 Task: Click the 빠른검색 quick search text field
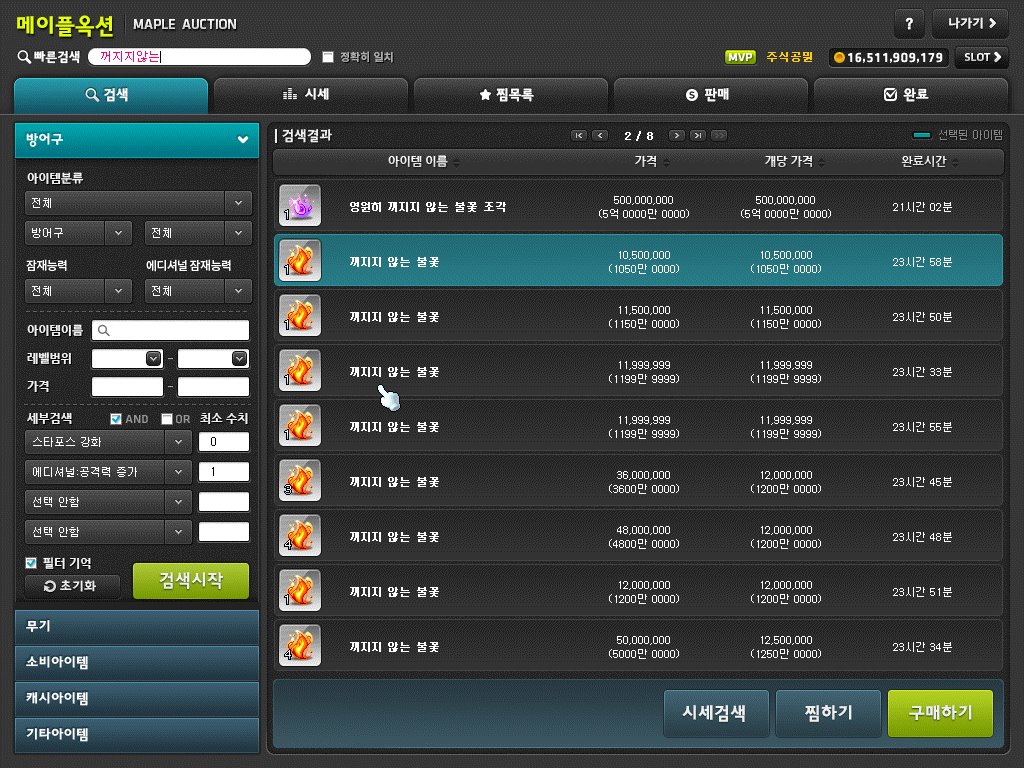point(199,57)
